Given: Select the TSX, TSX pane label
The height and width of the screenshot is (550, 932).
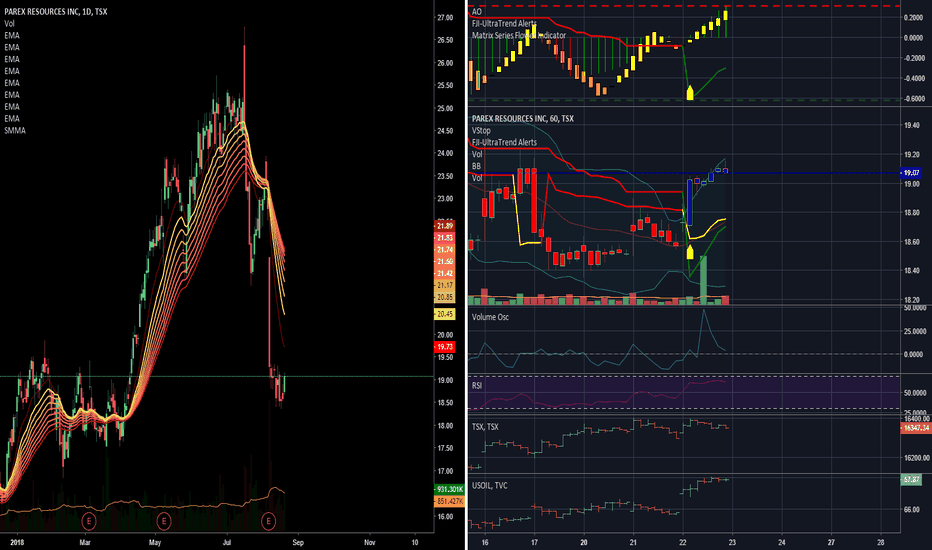Looking at the screenshot, I should click(x=485, y=427).
